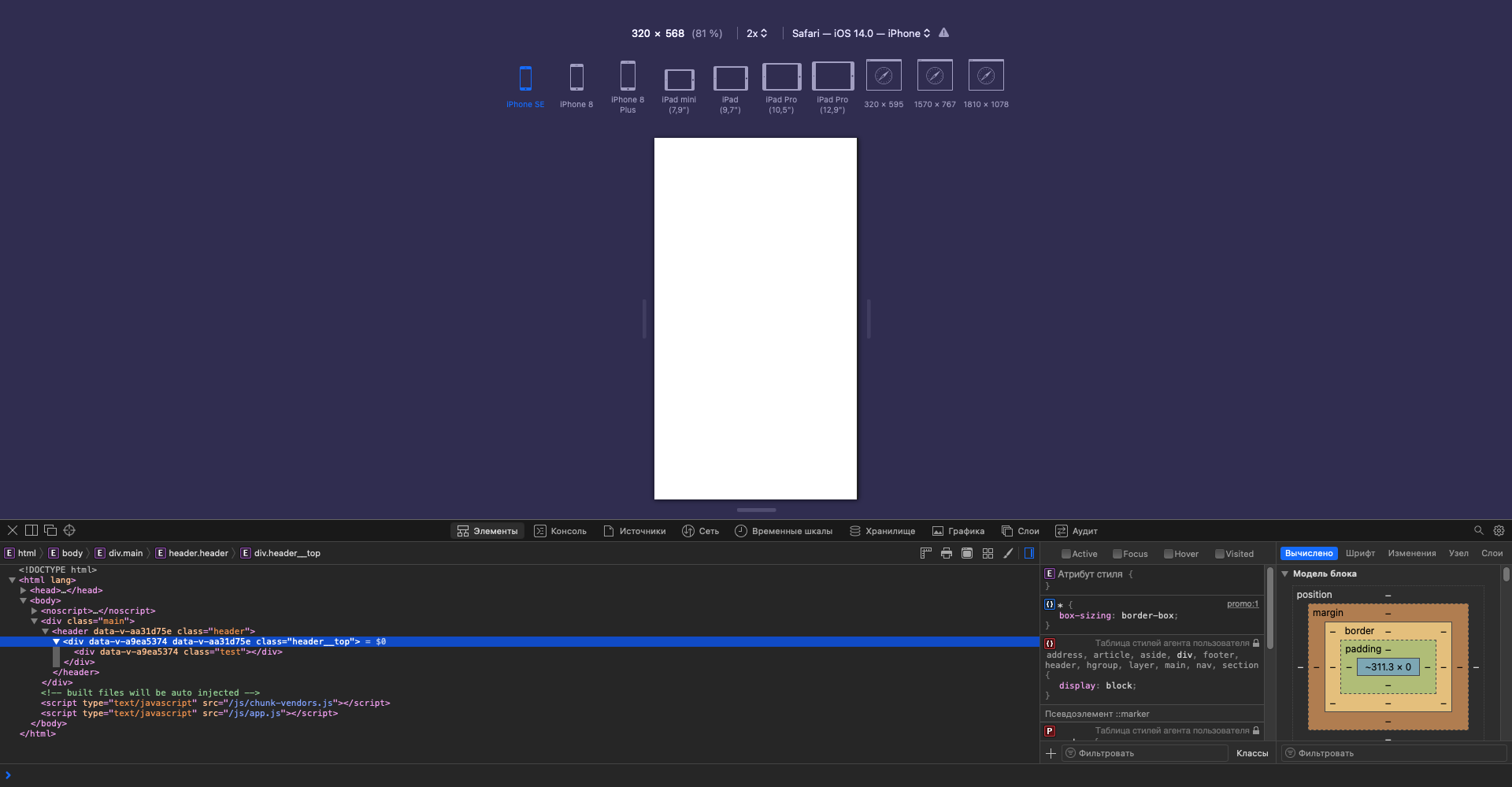Toggle the Visited pseudo-class checkbox
The height and width of the screenshot is (787, 1512).
(1220, 554)
